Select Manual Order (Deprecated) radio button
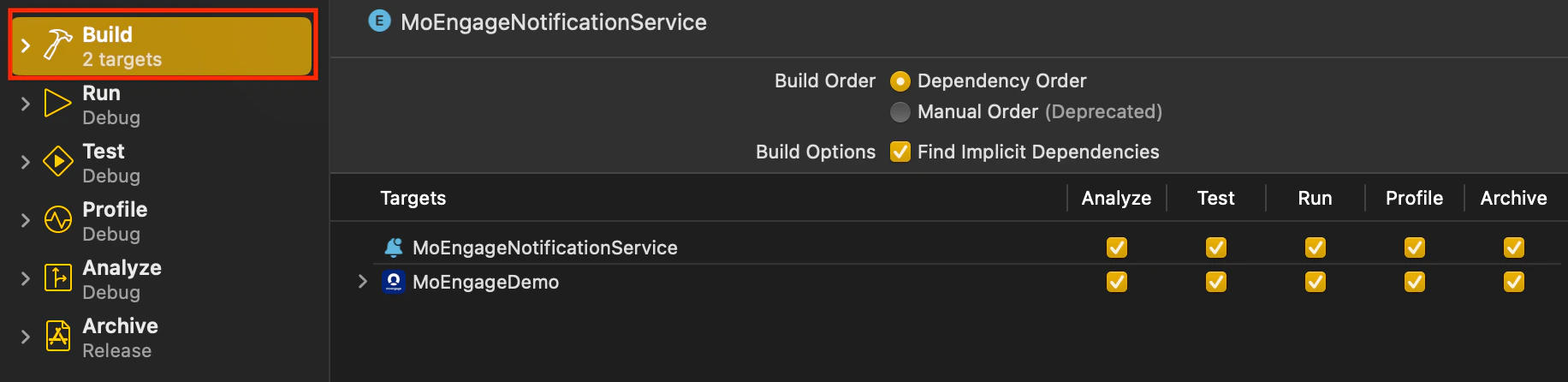The image size is (1568, 382). point(900,112)
